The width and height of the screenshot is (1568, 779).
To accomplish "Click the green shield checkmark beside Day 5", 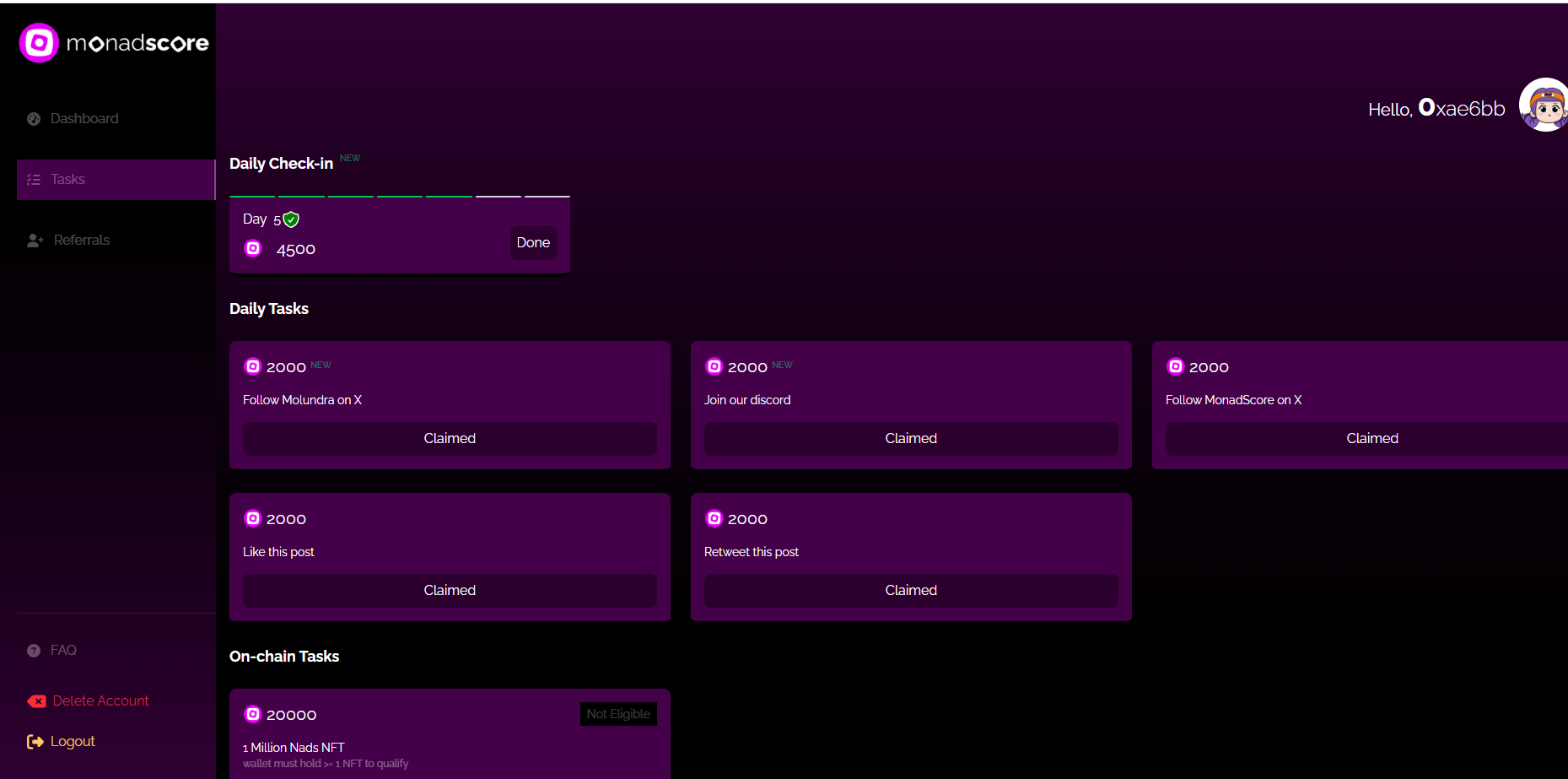I will pos(291,219).
